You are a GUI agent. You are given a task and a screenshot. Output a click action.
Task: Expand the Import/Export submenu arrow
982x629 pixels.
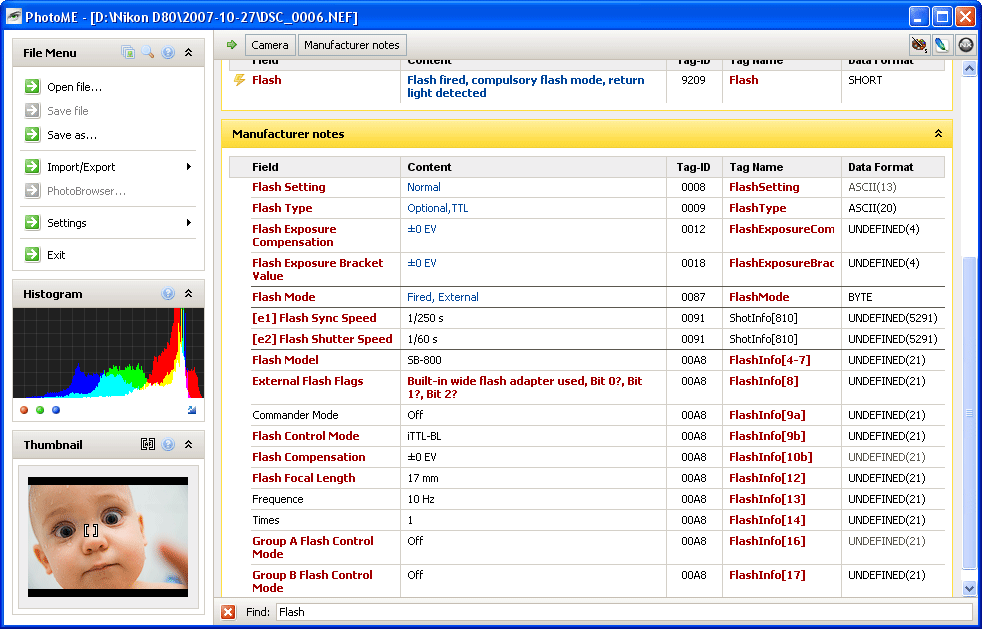[x=189, y=167]
